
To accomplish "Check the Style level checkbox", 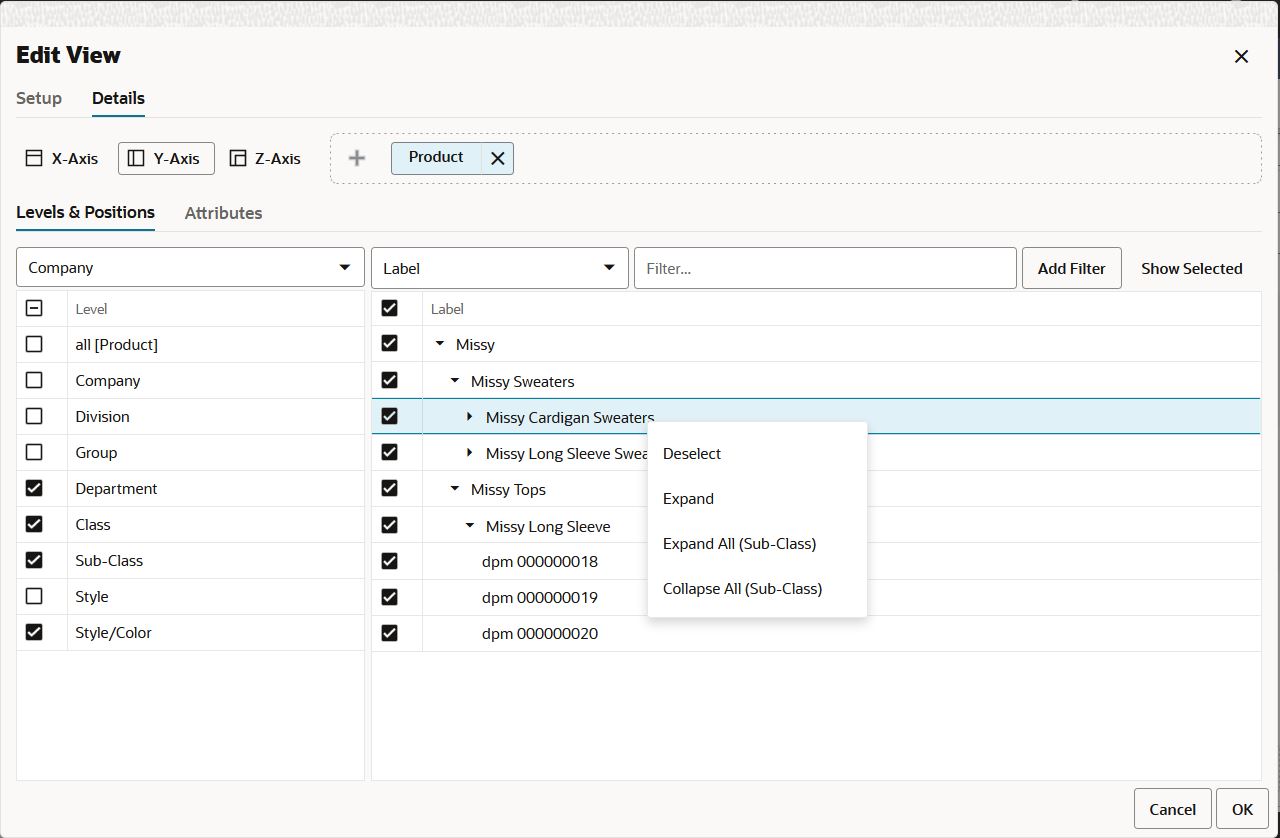I will click(x=34, y=596).
